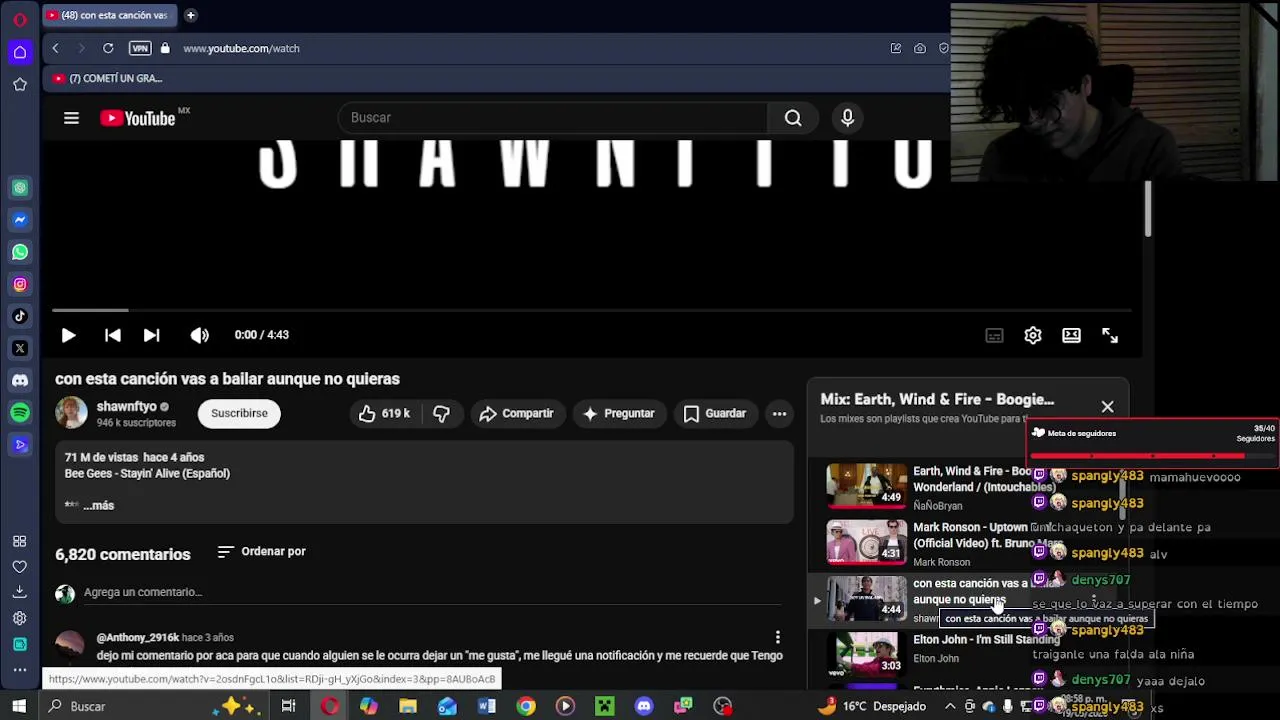
Task: Like the video (619 k)
Action: point(384,413)
